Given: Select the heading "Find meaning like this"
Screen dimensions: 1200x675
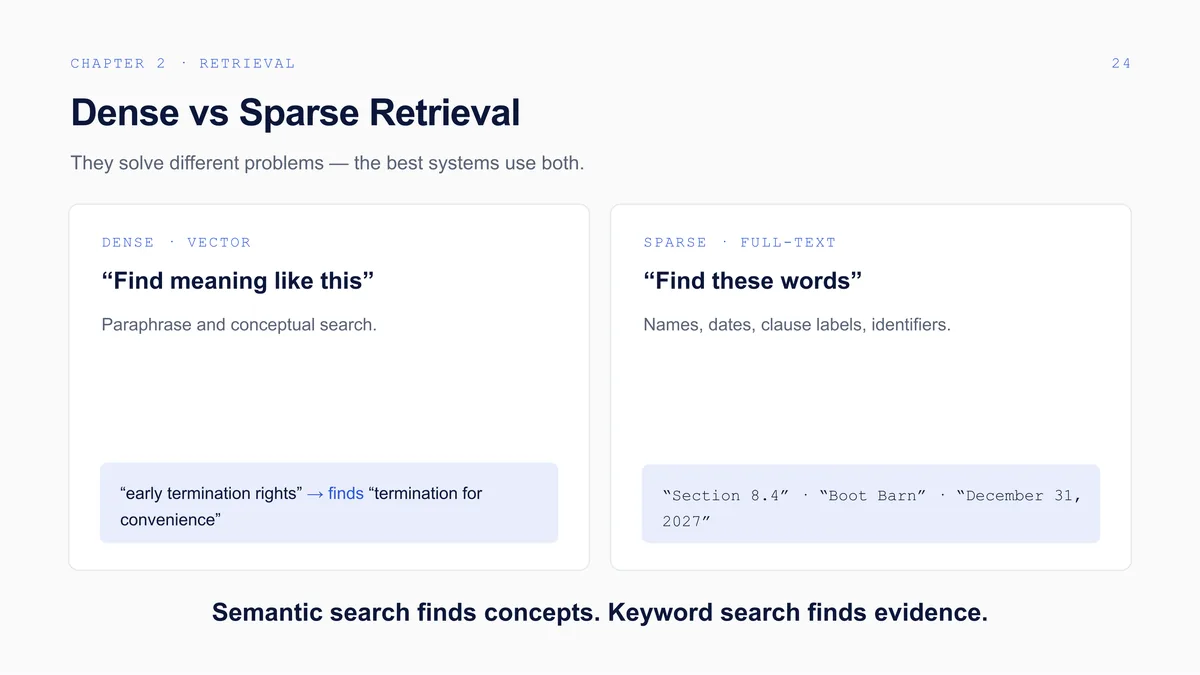Looking at the screenshot, I should tap(238, 281).
